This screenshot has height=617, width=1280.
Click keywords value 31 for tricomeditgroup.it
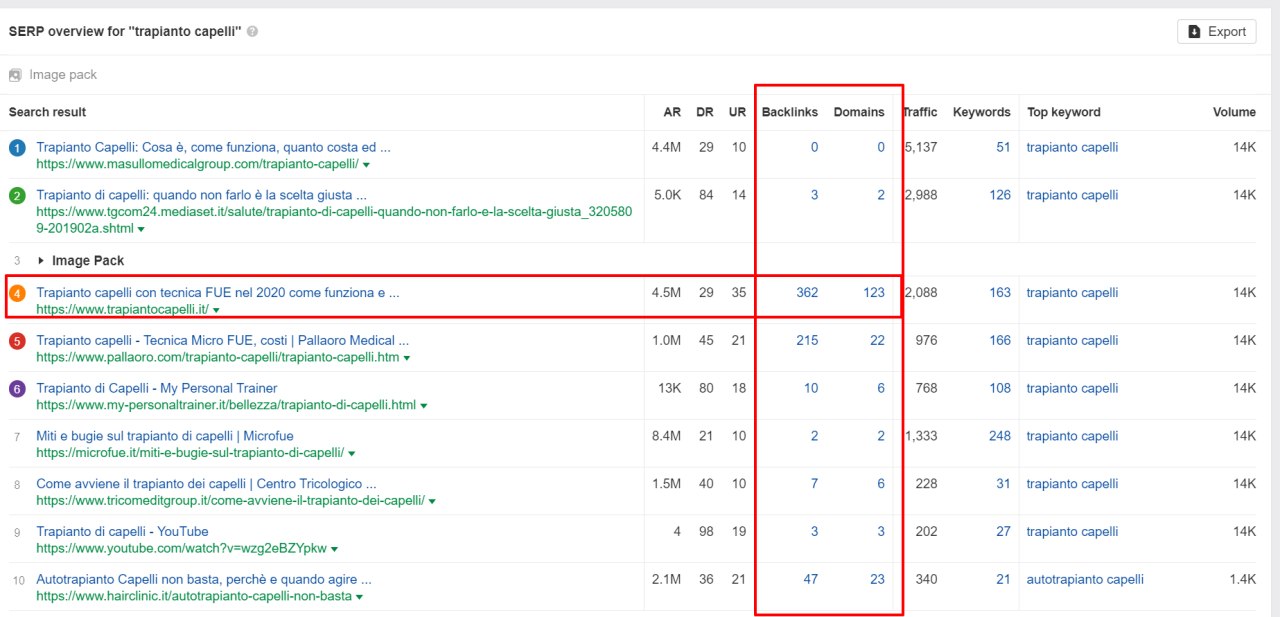1003,484
